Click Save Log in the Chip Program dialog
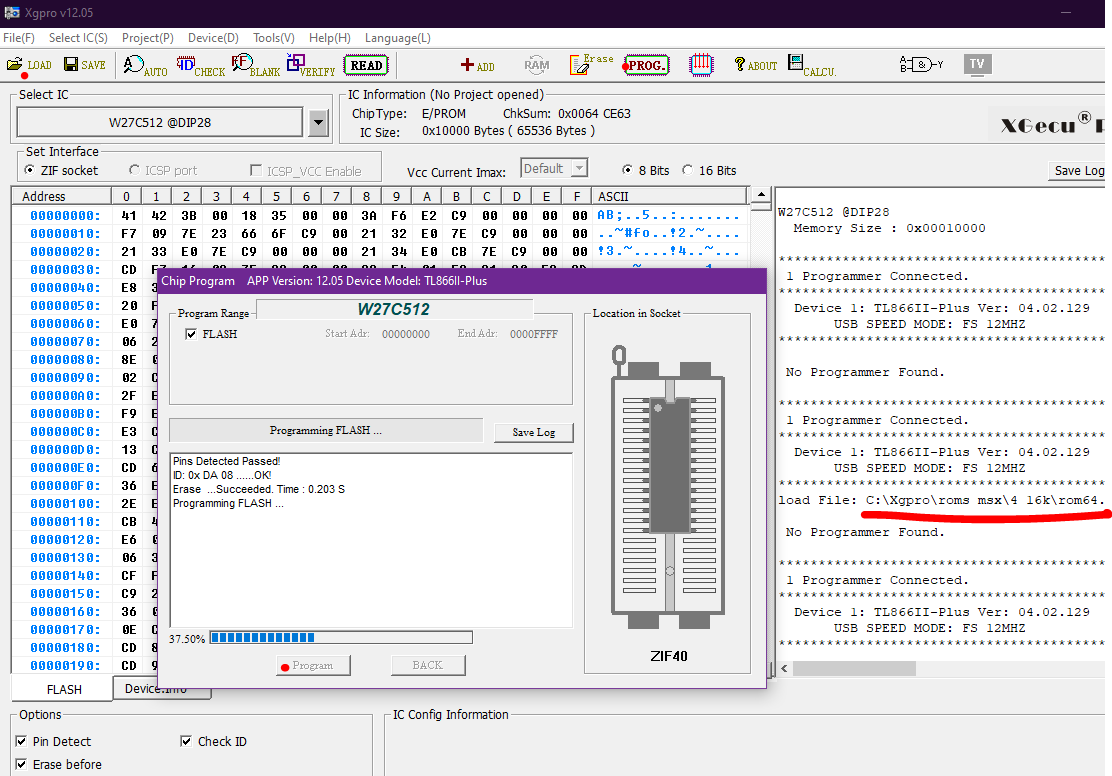This screenshot has width=1112, height=776. (533, 432)
